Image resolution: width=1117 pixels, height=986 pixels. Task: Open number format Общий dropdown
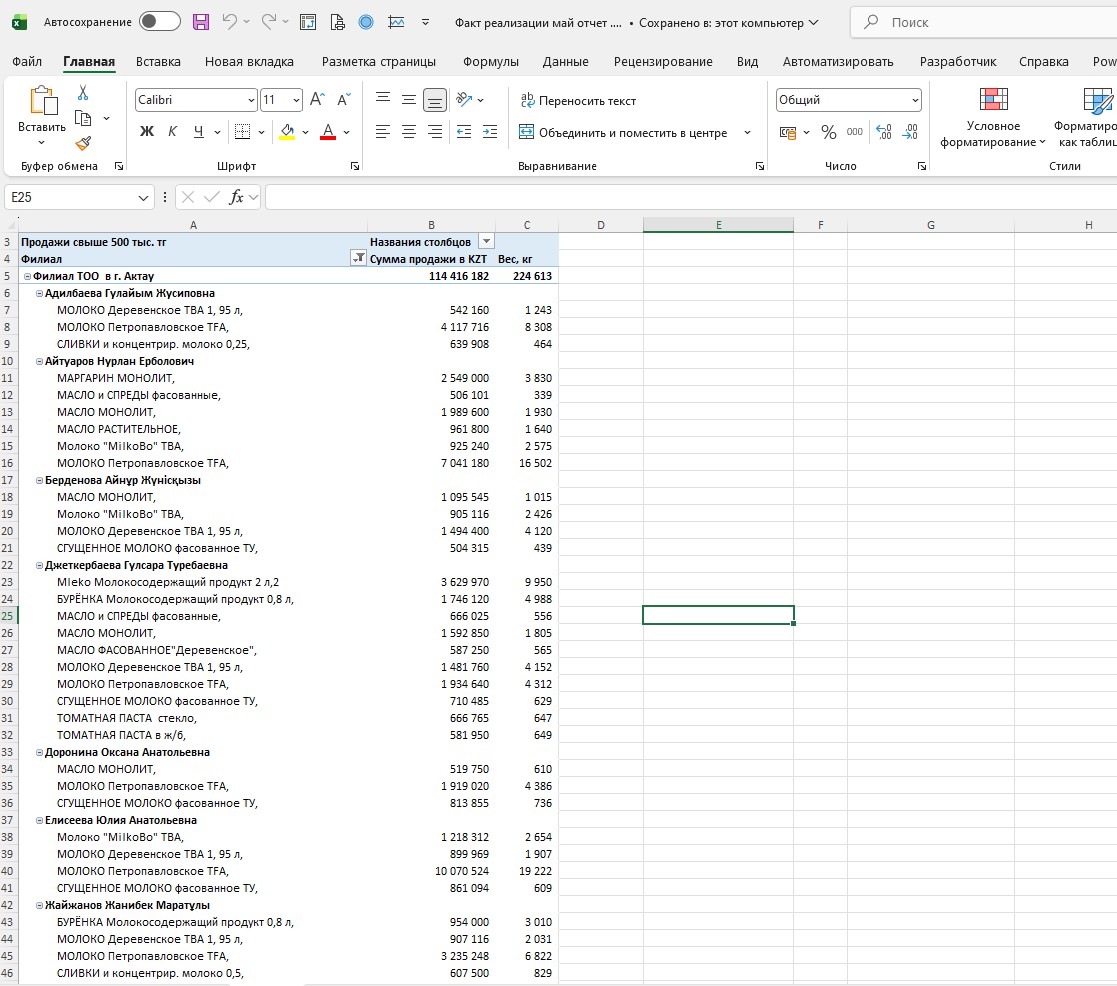pos(915,100)
